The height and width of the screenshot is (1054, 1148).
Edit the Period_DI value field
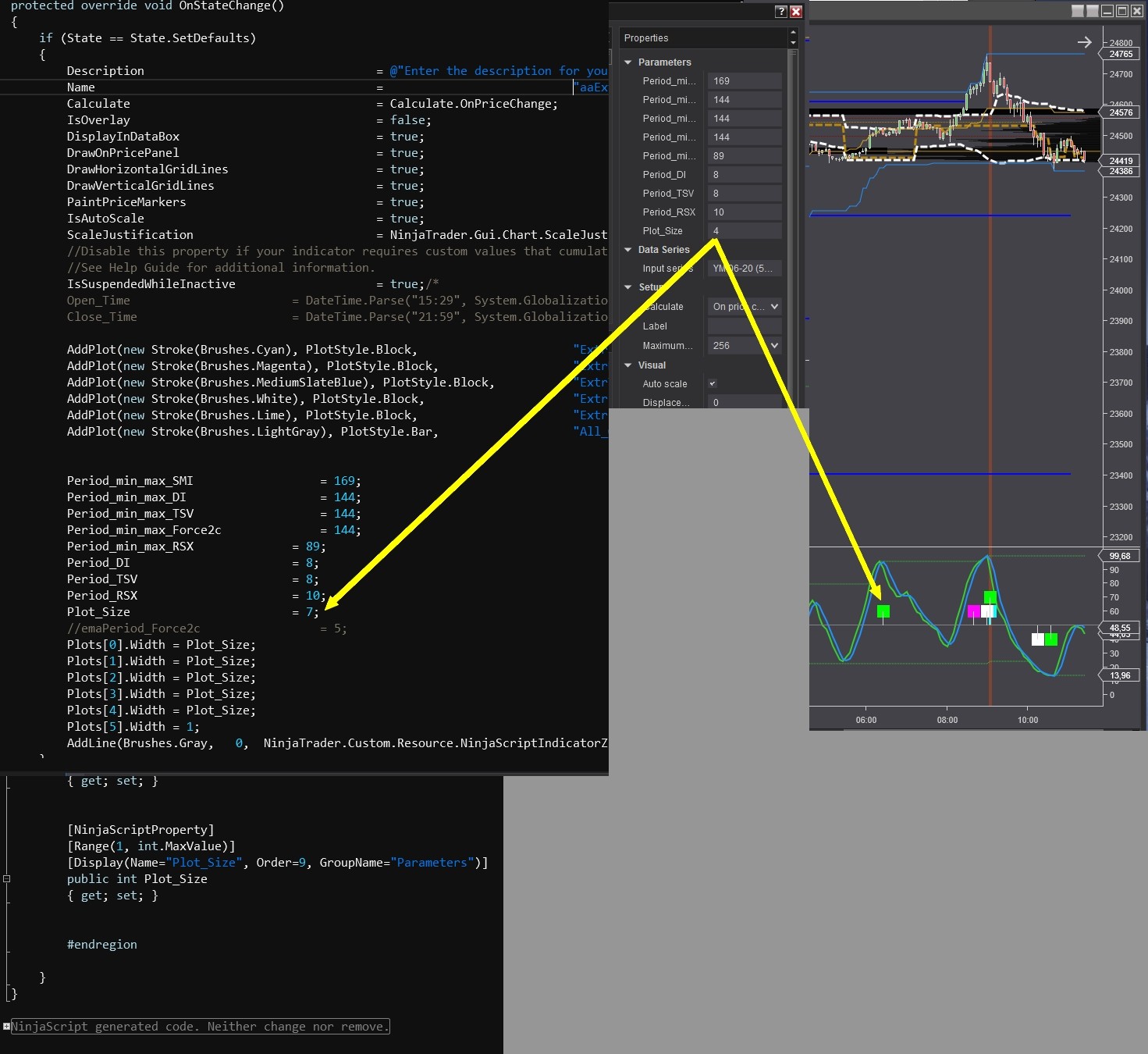[x=745, y=175]
